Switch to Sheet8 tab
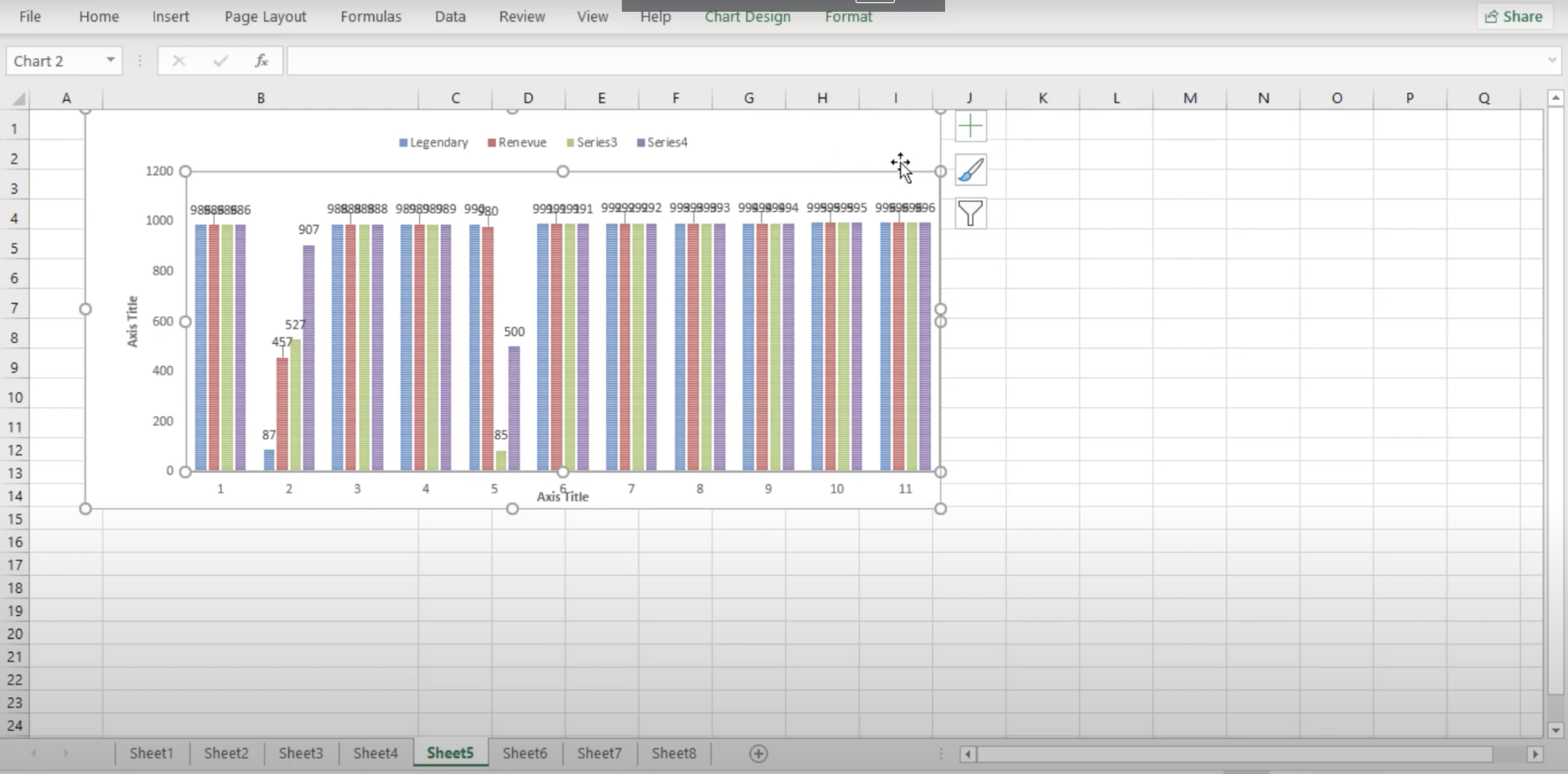Viewport: 1568px width, 774px height. coord(674,753)
